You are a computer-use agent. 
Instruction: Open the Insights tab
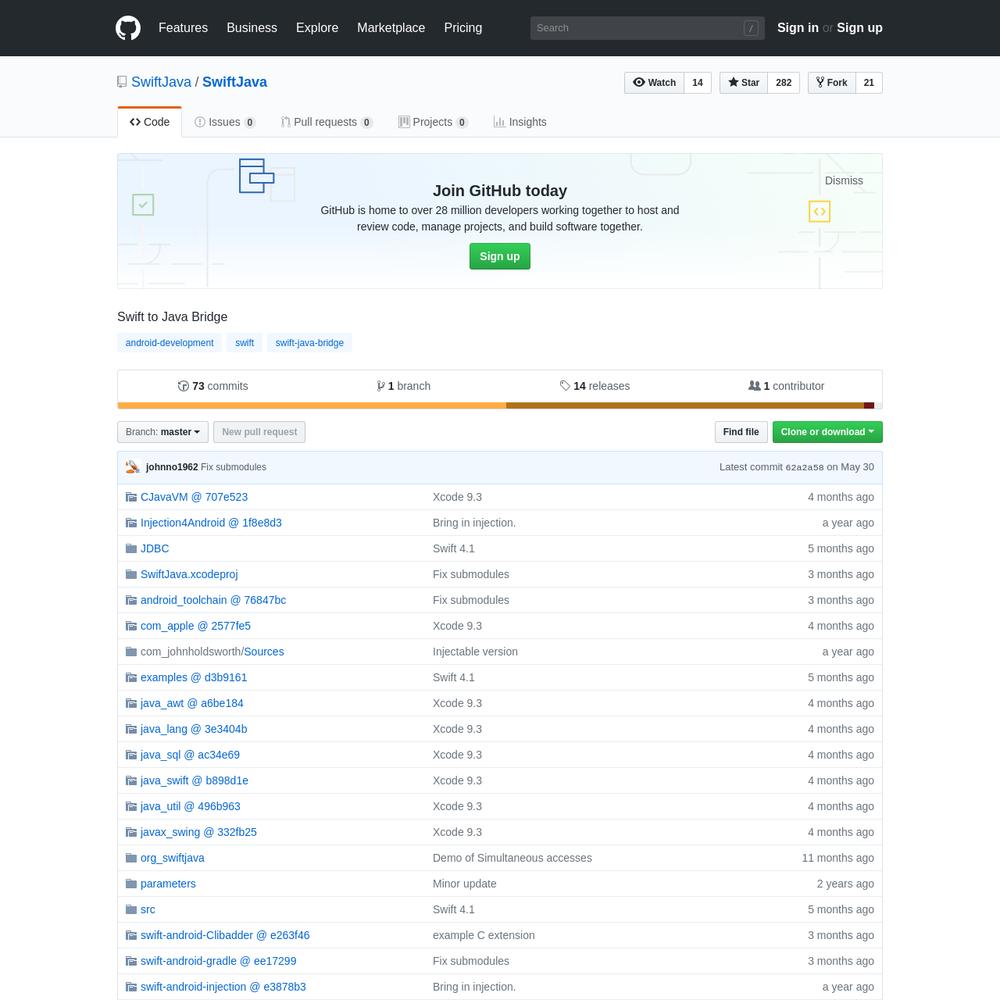[520, 122]
